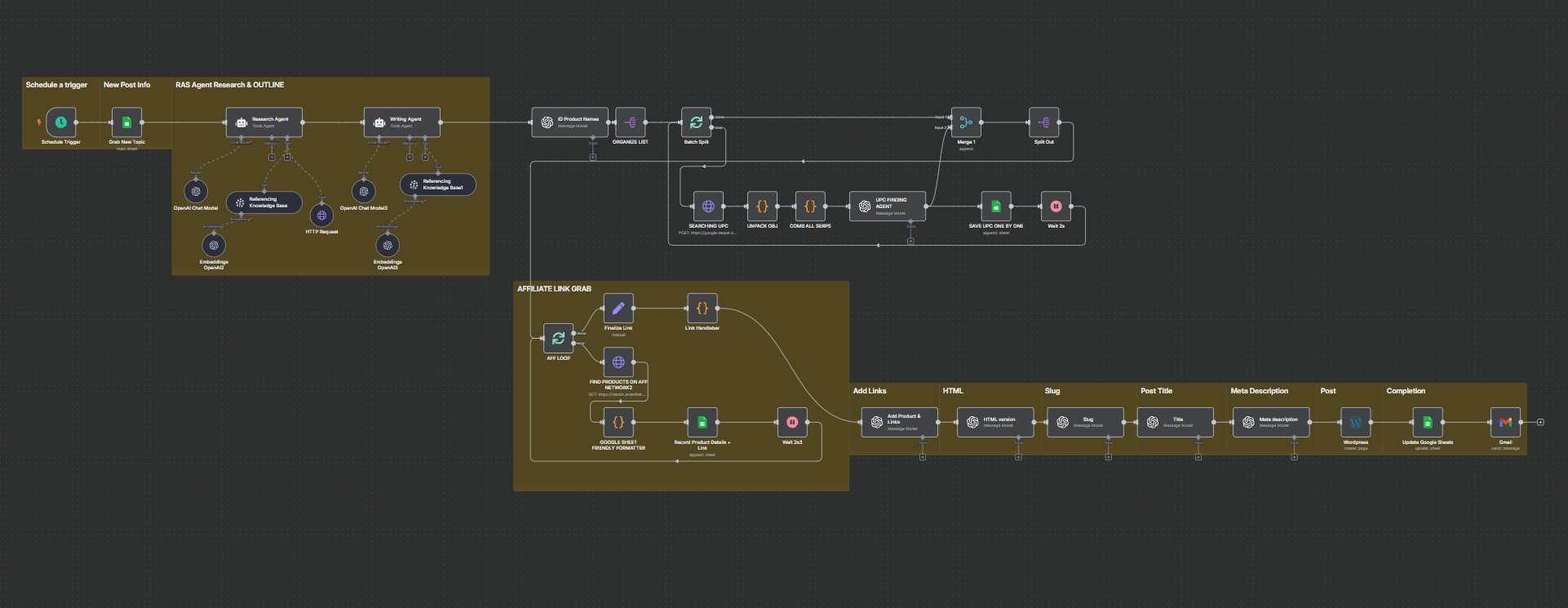Open the UPC FINDING AGENT node
Viewport: 1568px width, 608px height.
[888, 206]
